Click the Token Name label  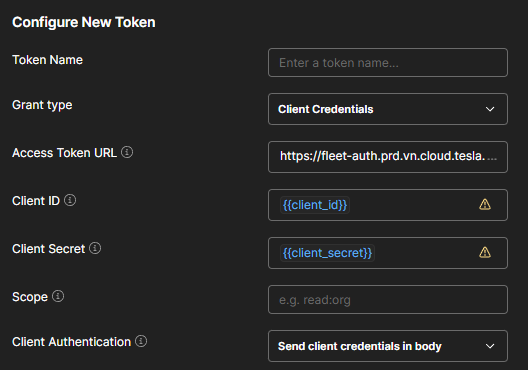tap(47, 60)
